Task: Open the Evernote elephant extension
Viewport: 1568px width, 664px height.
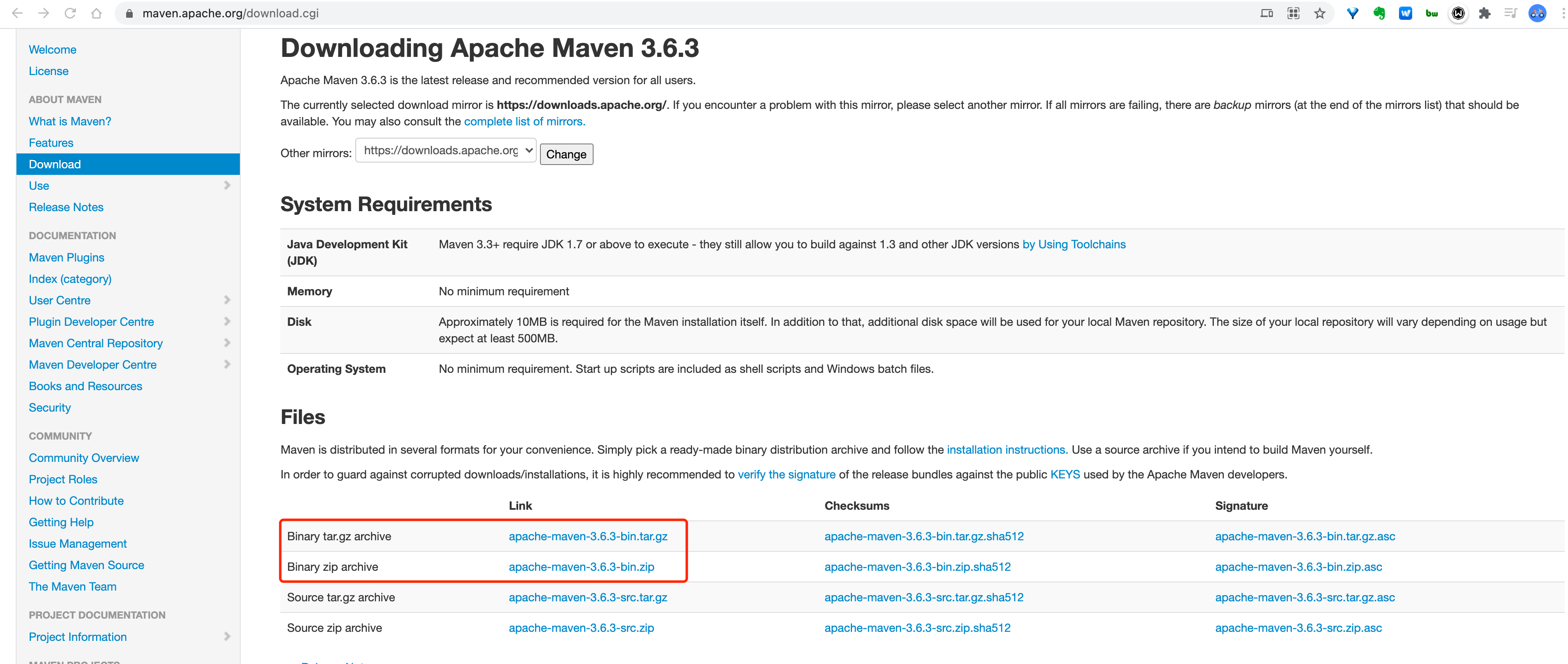Action: (1379, 13)
